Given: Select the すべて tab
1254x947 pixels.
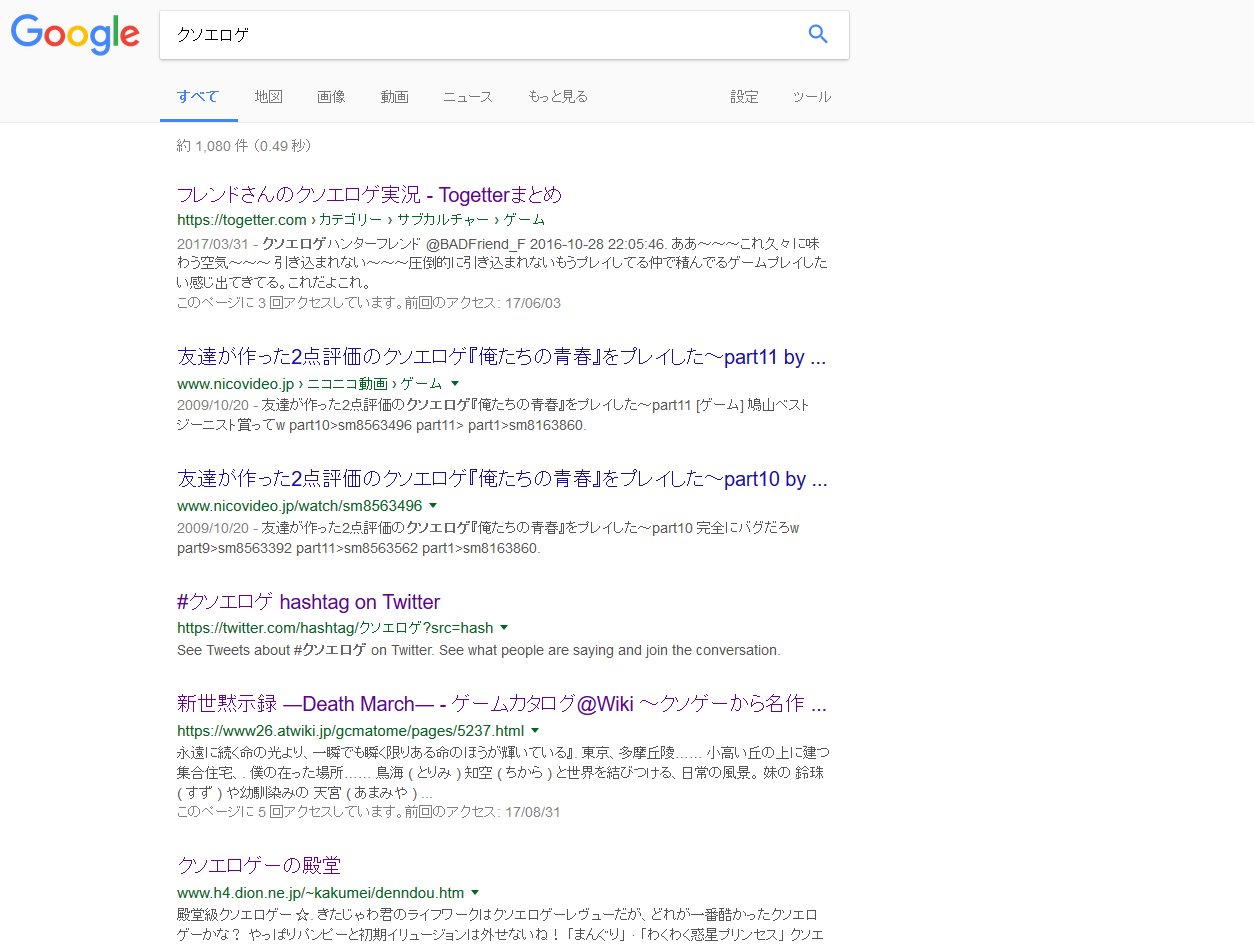Looking at the screenshot, I should [x=198, y=97].
